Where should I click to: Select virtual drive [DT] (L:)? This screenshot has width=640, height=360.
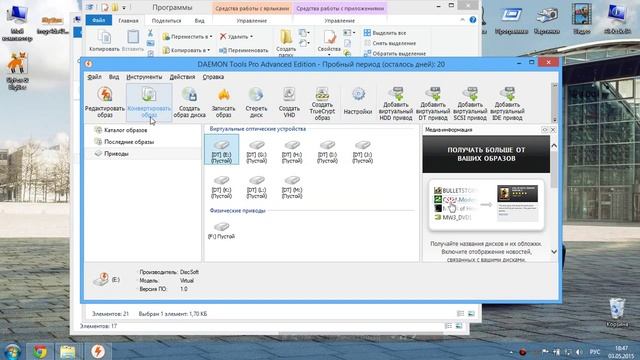tap(257, 187)
